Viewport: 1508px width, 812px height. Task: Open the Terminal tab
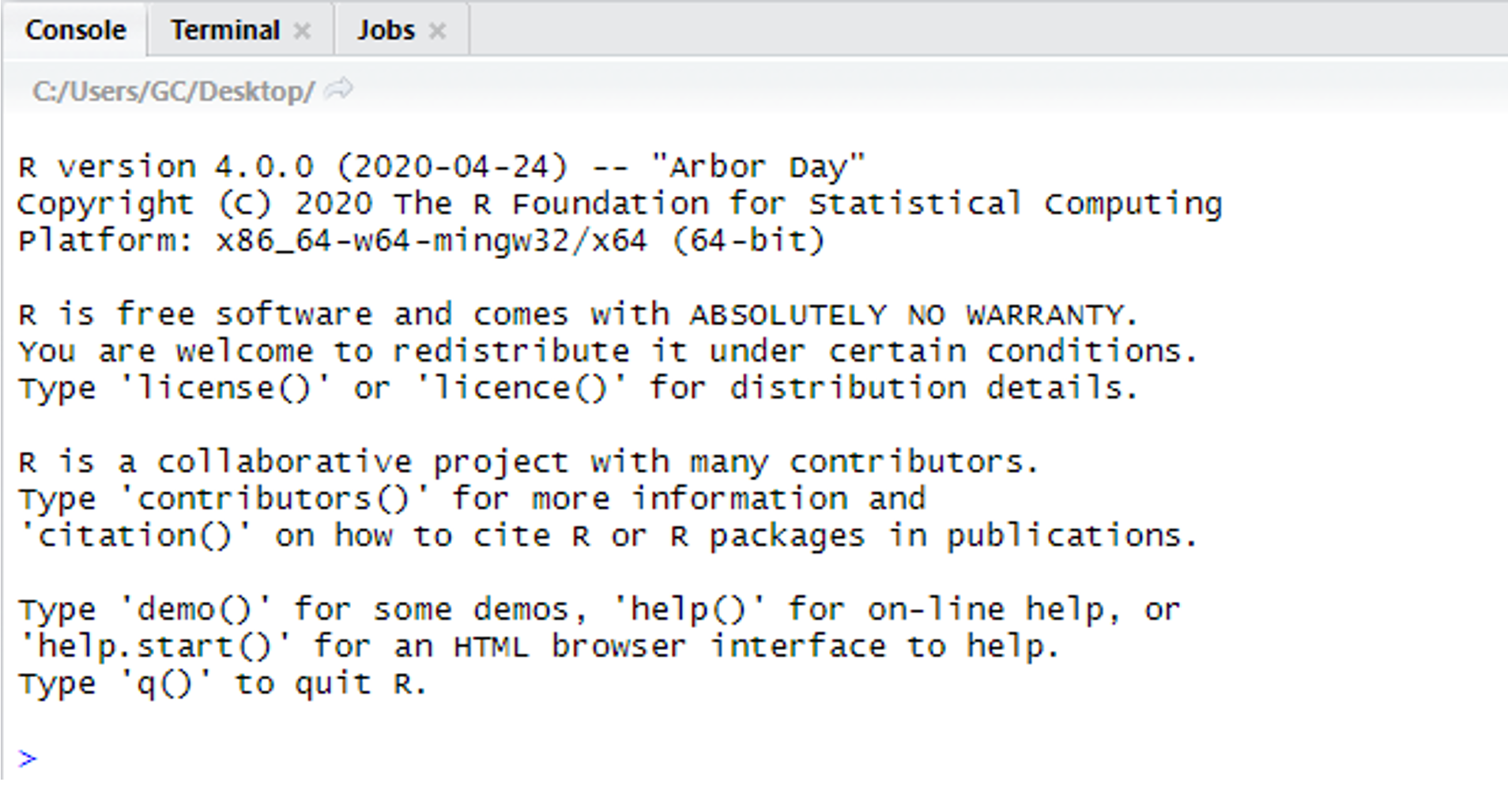pos(224,30)
